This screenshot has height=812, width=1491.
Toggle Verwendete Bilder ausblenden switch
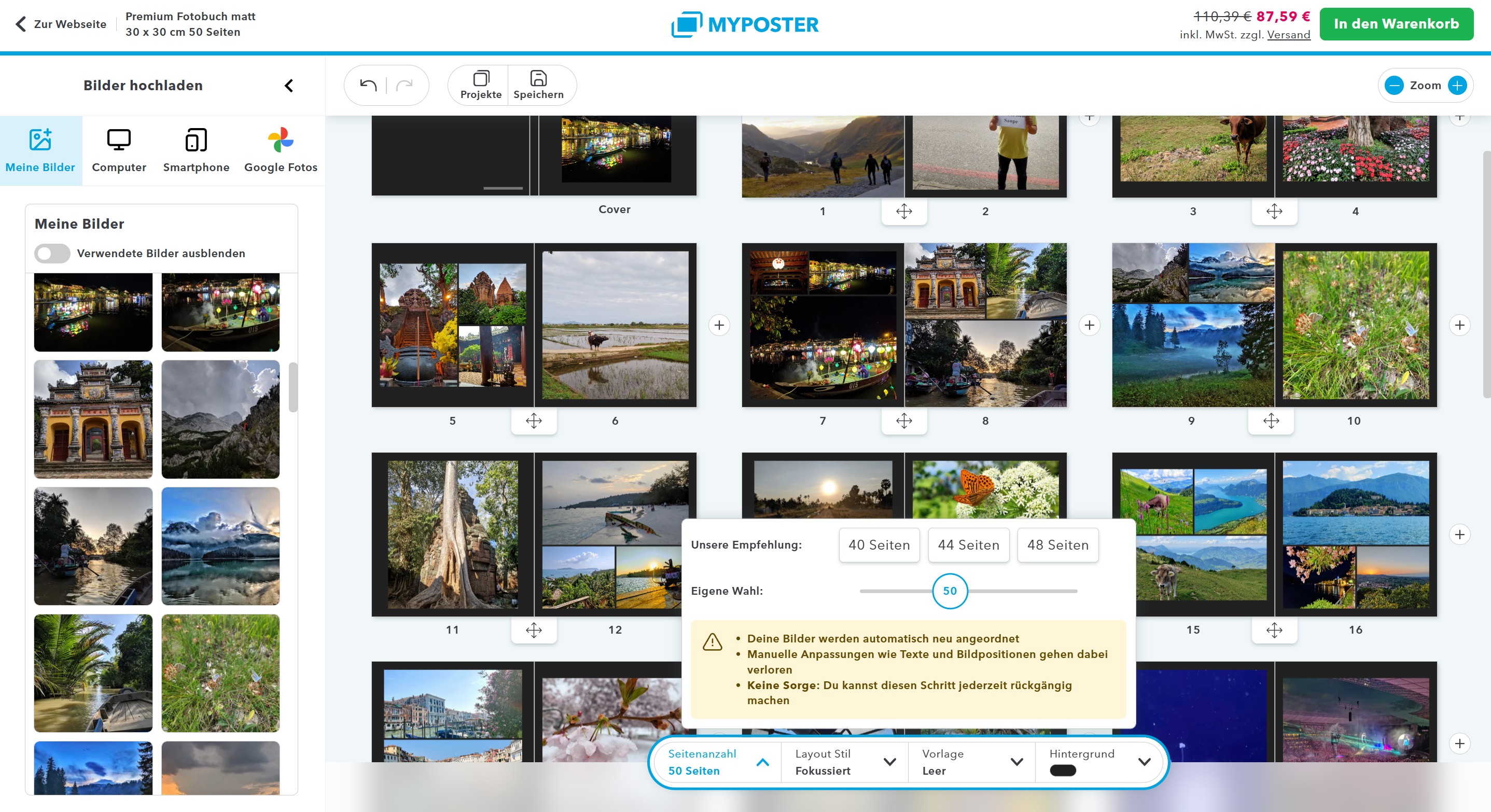(52, 254)
